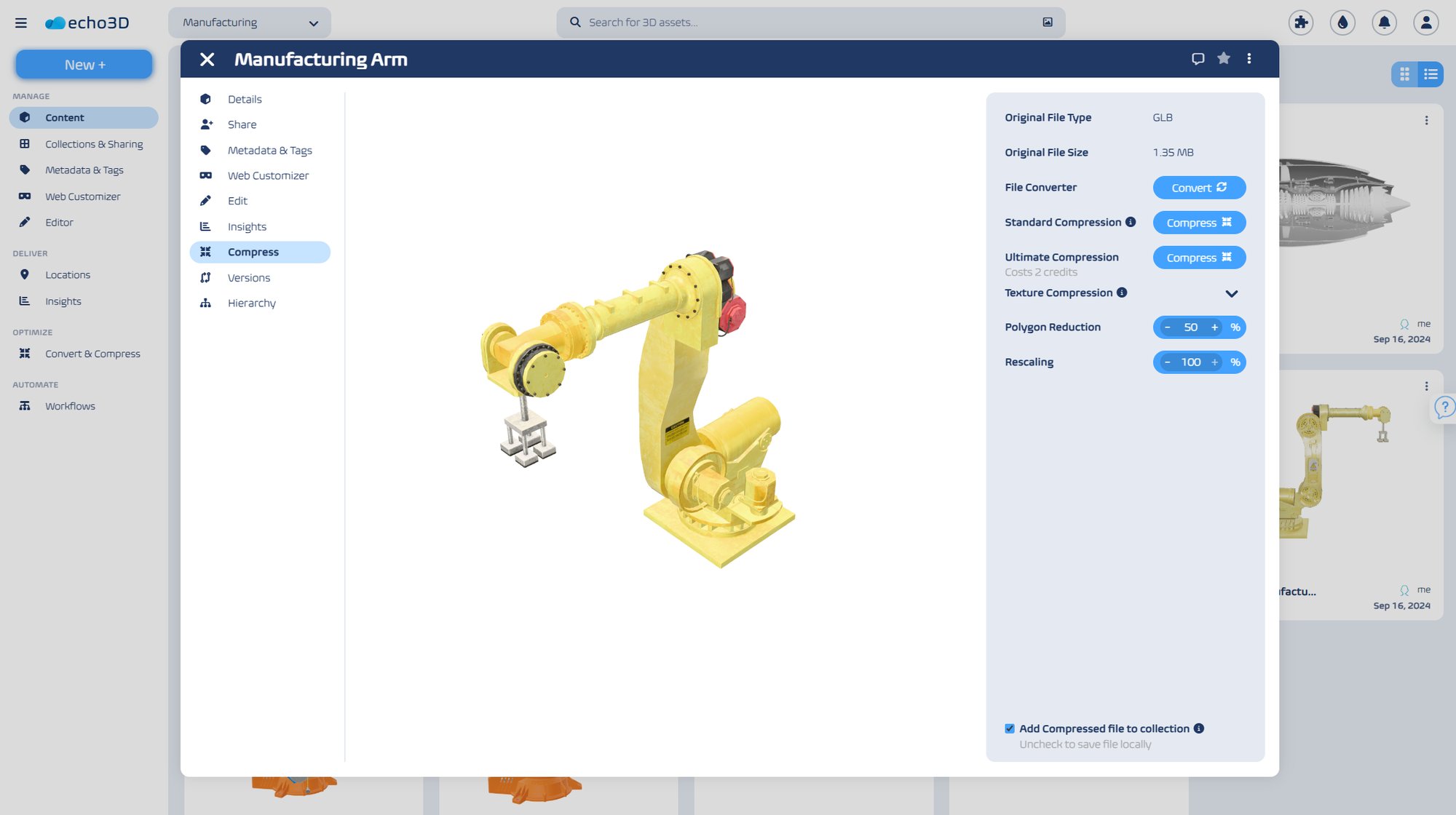Close the Manufacturing Arm dialog
Image resolution: width=1456 pixels, height=815 pixels.
pos(207,59)
